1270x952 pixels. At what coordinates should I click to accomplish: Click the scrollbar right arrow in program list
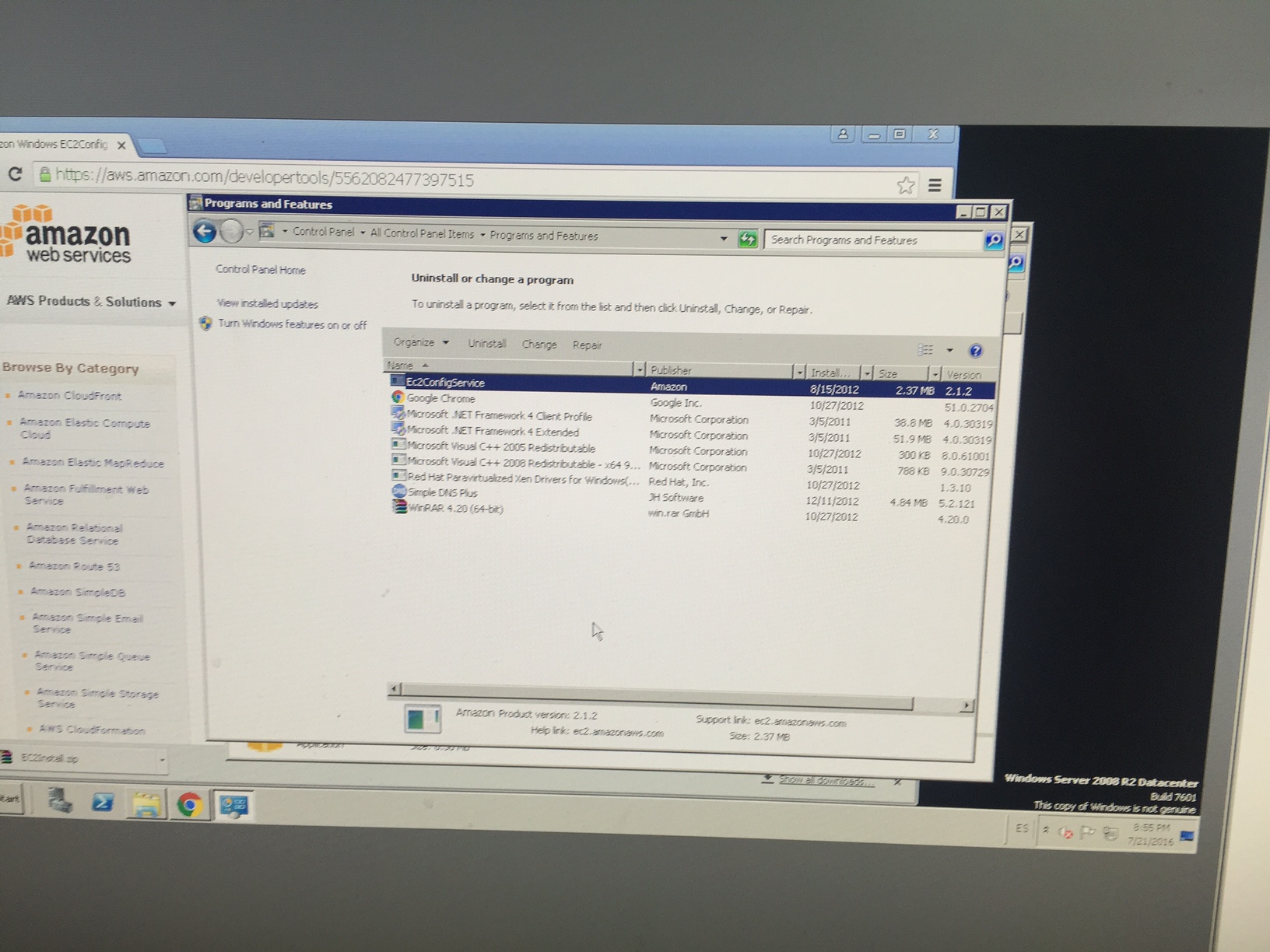[x=966, y=705]
